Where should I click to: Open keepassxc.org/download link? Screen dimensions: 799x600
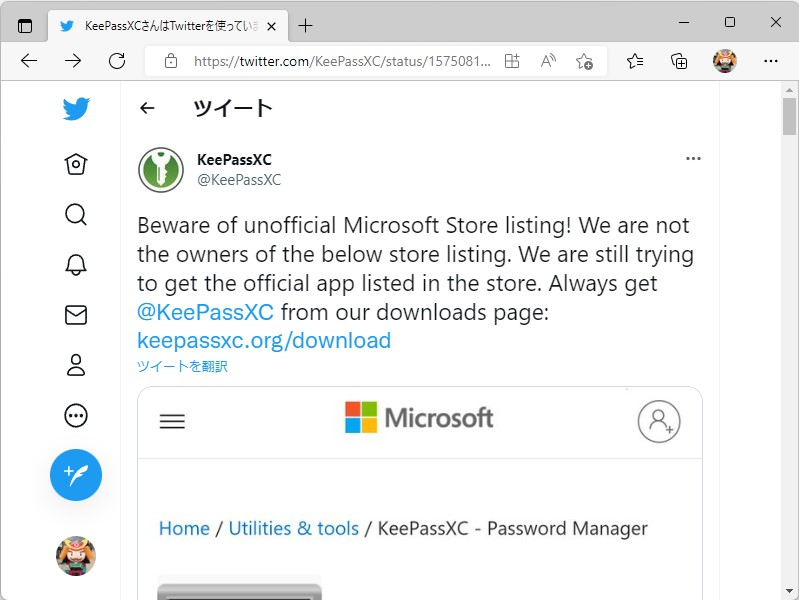(264, 341)
